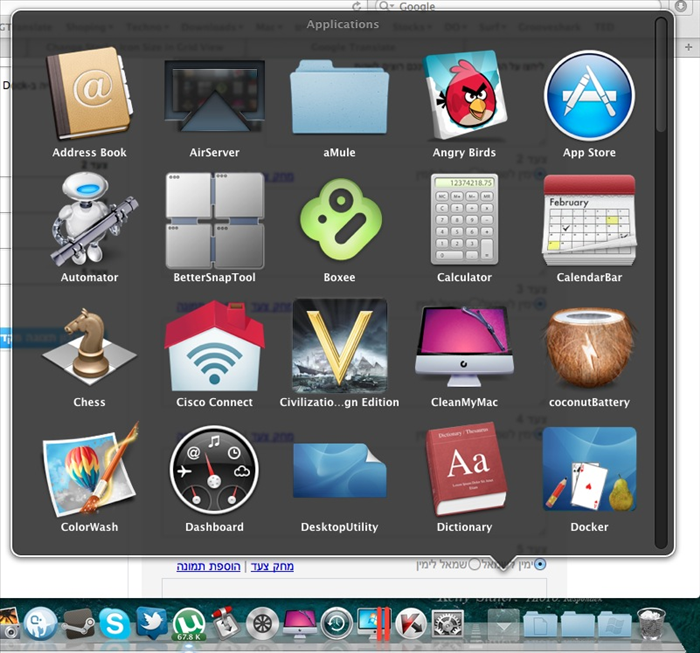Open Address Book from the Applications stack

tap(89, 95)
